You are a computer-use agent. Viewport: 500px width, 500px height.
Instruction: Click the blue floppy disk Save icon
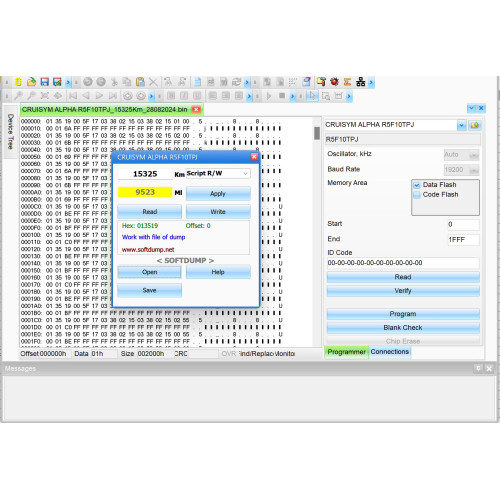pos(44,82)
